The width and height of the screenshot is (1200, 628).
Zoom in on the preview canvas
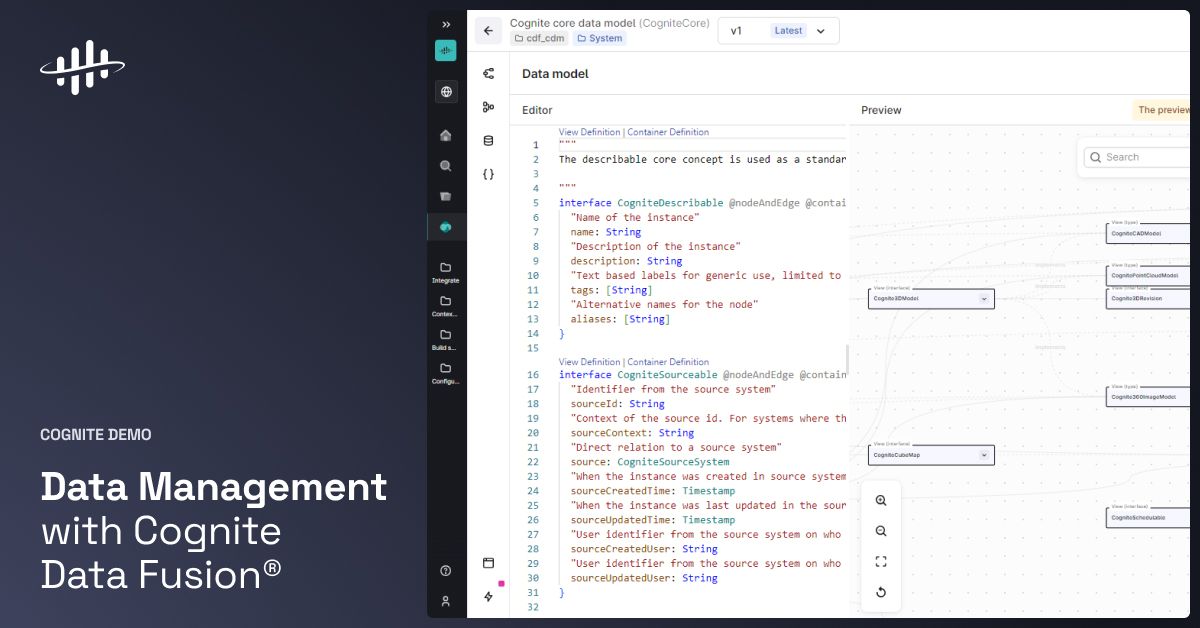point(881,500)
